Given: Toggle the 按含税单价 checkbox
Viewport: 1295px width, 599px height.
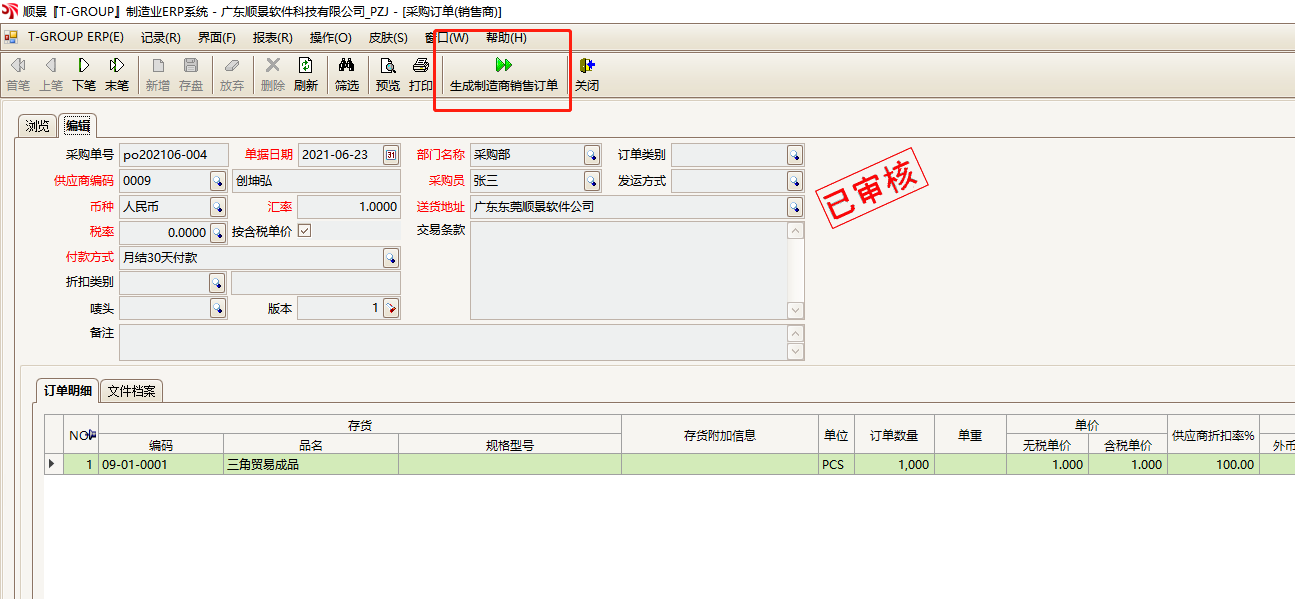Looking at the screenshot, I should [x=305, y=231].
